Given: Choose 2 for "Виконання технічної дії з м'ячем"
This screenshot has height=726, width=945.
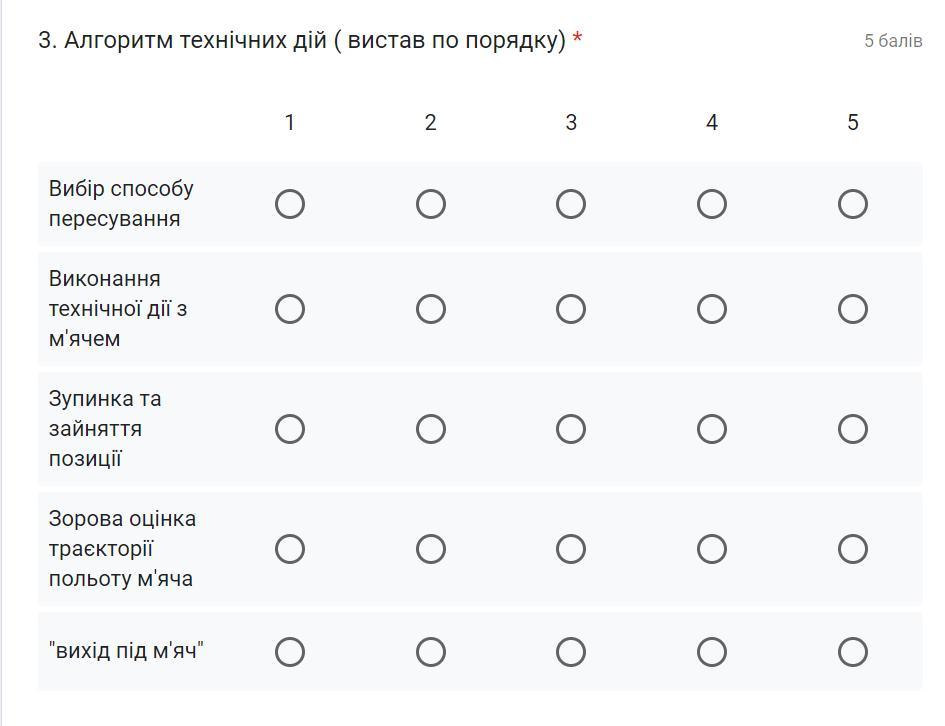Looking at the screenshot, I should 431,309.
